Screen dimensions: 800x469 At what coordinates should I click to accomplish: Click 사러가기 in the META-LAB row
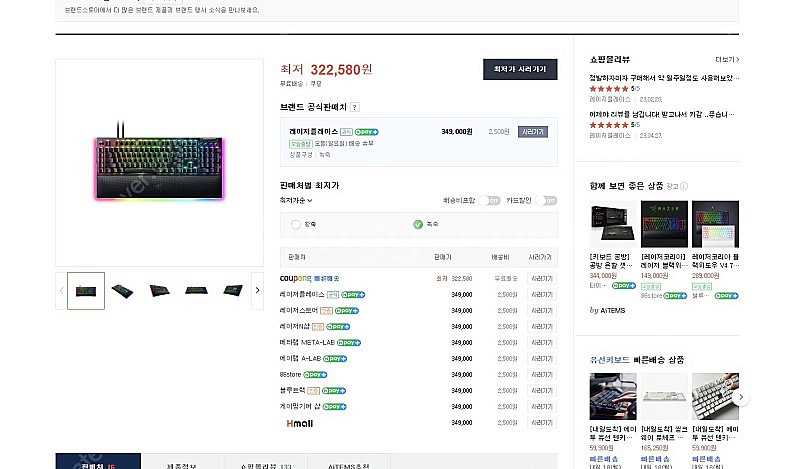click(x=541, y=343)
